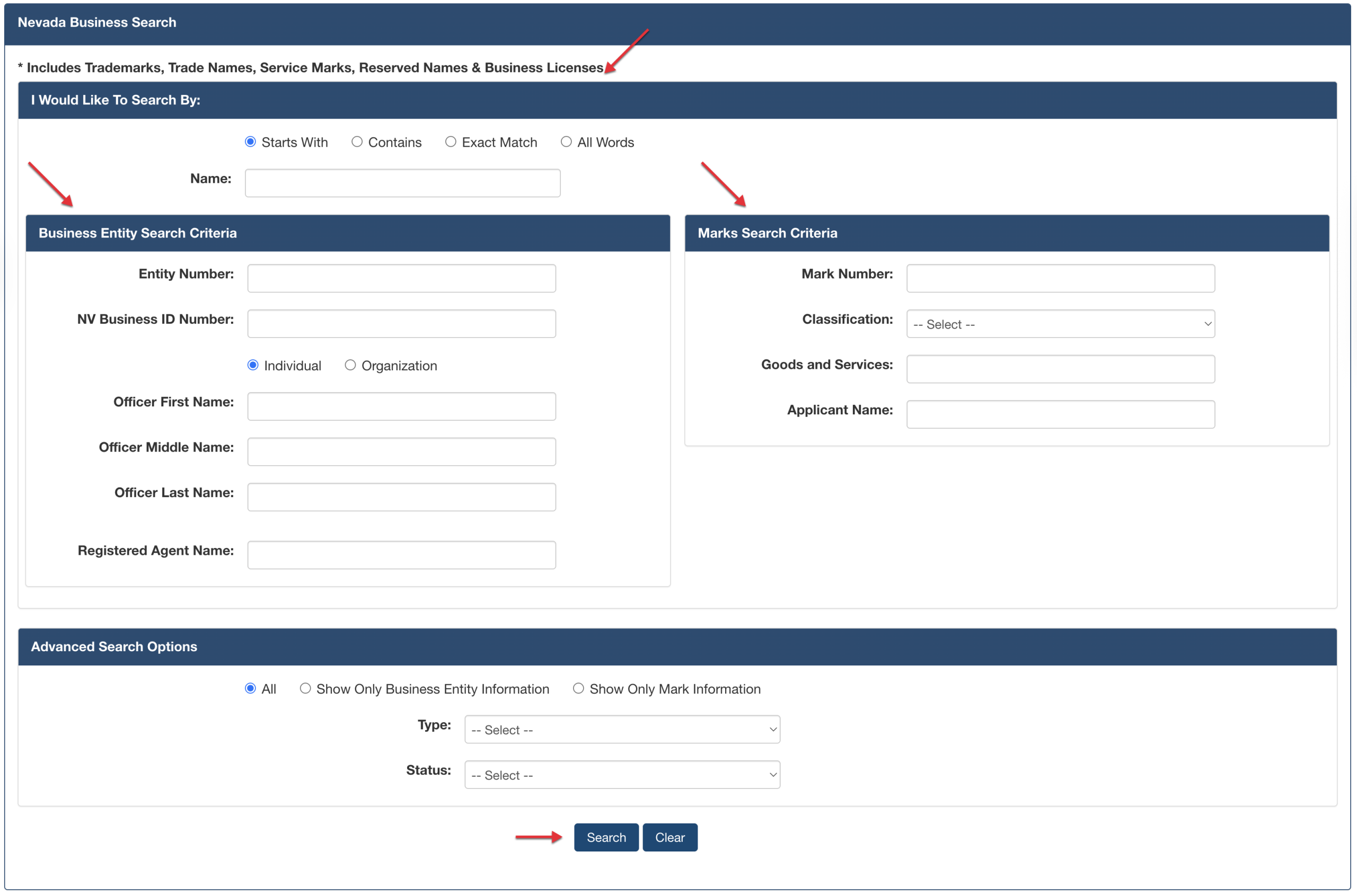1357x896 pixels.
Task: Focus the Mark Number input field
Action: pyautogui.click(x=1060, y=278)
